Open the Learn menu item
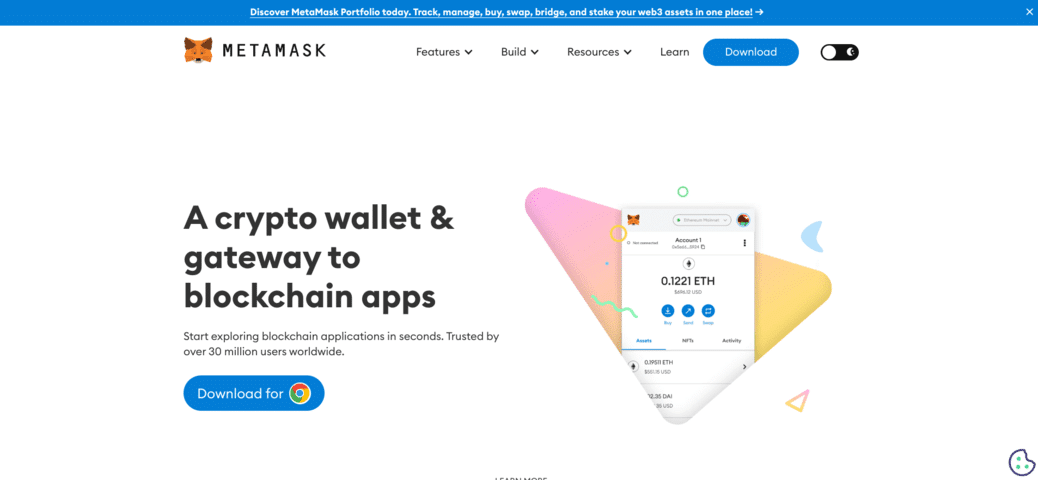Screen dimensions: 1038x480 (x=675, y=52)
